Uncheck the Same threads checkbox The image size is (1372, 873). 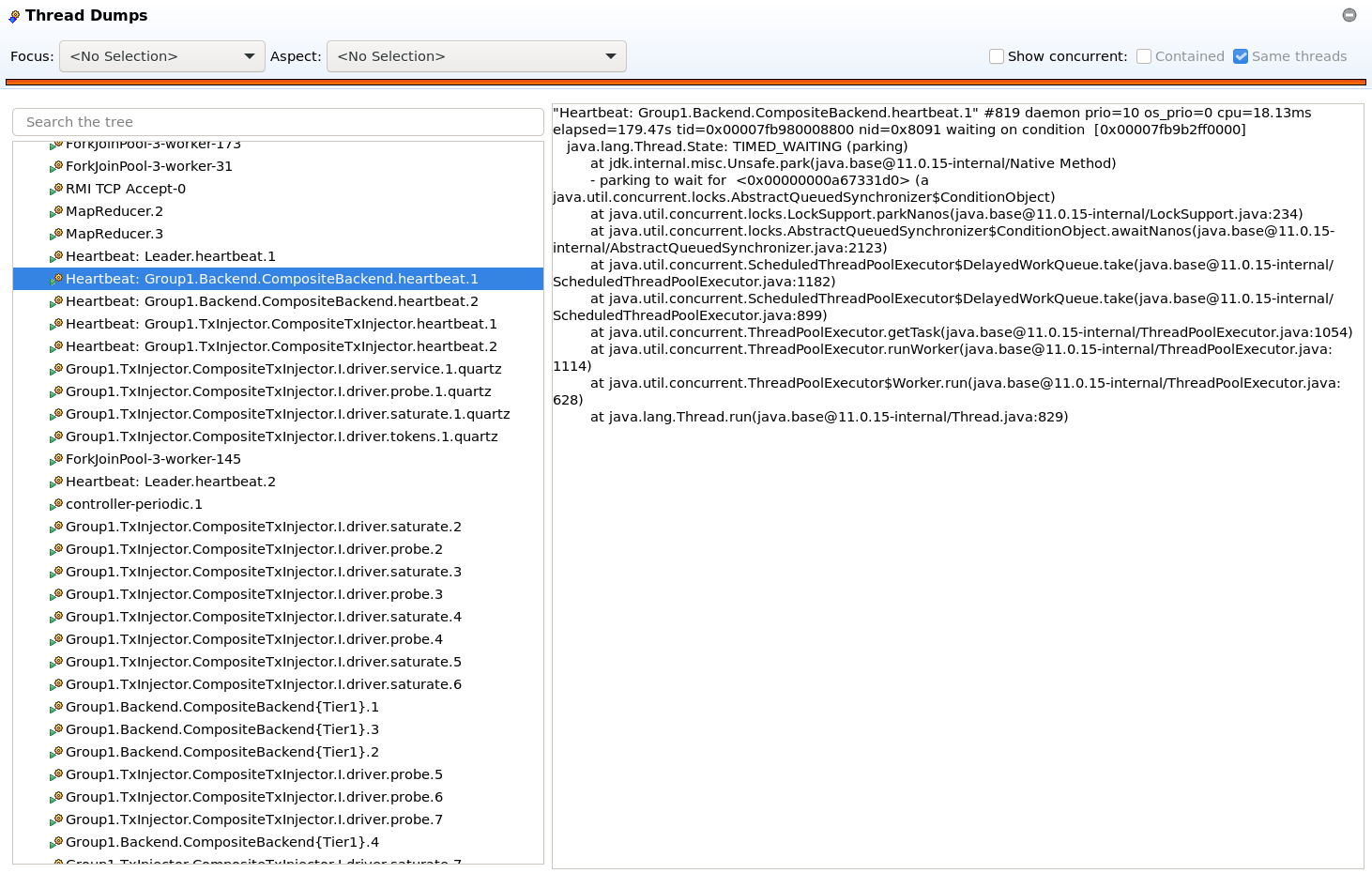(1241, 56)
